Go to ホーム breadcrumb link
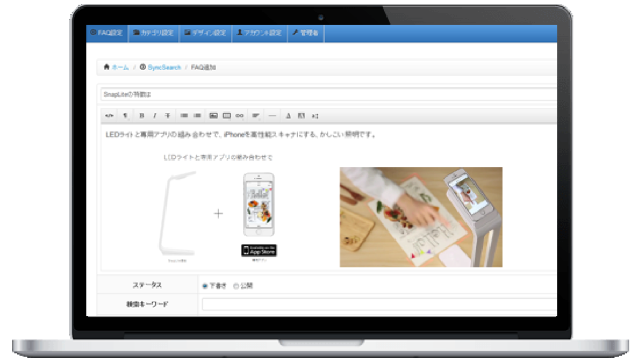Image resolution: width=640 pixels, height=360 pixels. click(x=120, y=67)
